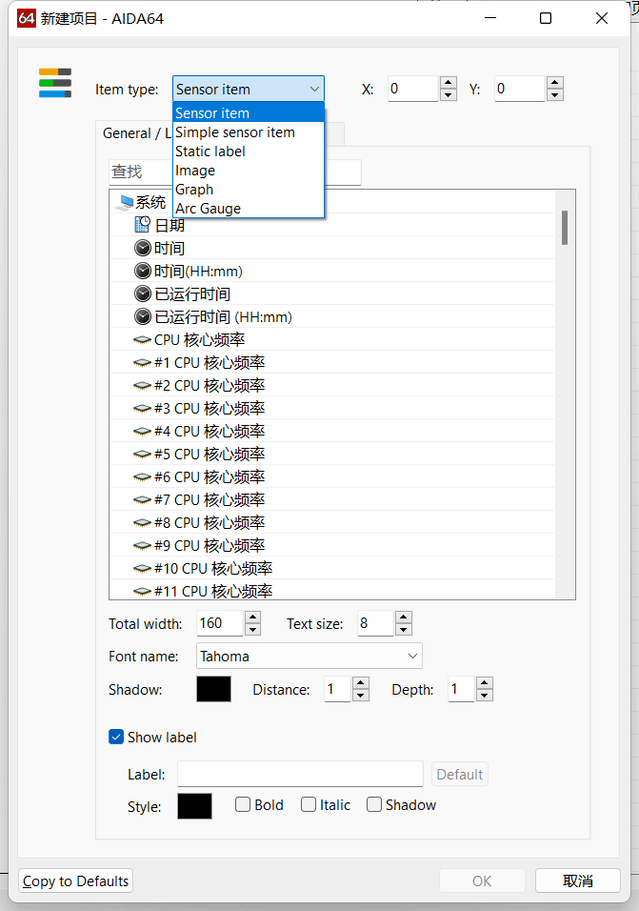639x911 pixels.
Task: Click the sensor list scrollbar thumb
Action: click(565, 227)
